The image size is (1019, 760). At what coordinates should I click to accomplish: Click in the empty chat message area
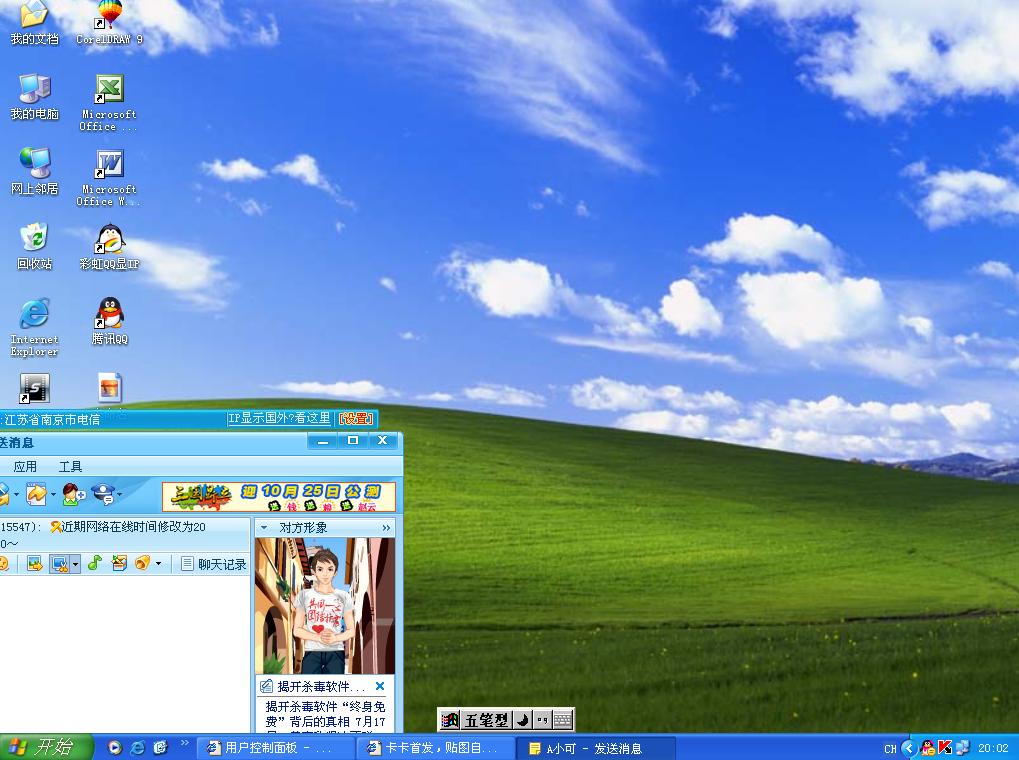click(x=125, y=653)
